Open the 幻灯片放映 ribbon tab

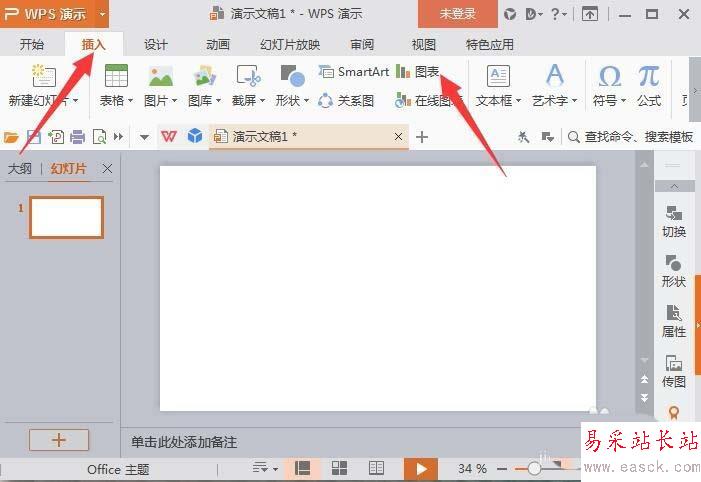click(x=290, y=45)
